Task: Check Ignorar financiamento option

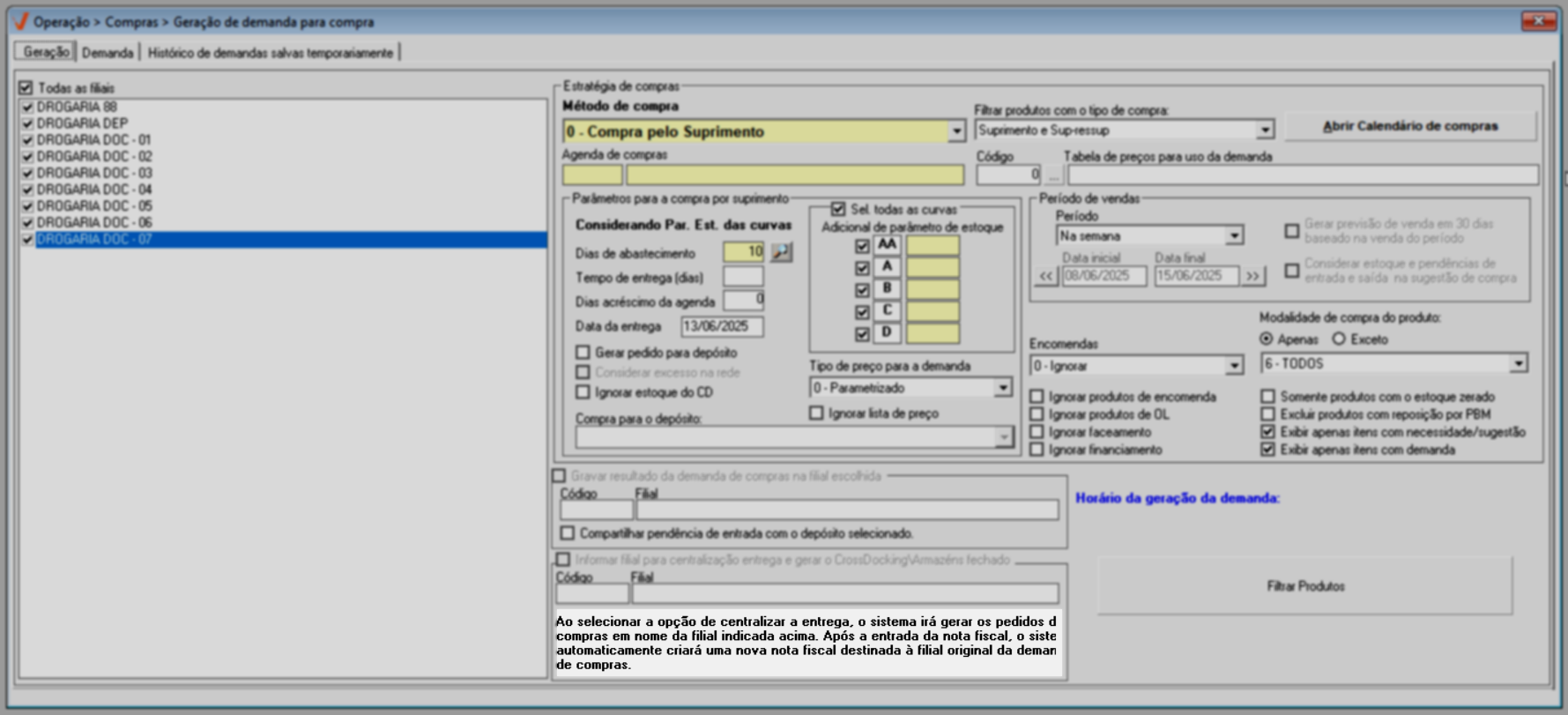Action: (x=1037, y=450)
